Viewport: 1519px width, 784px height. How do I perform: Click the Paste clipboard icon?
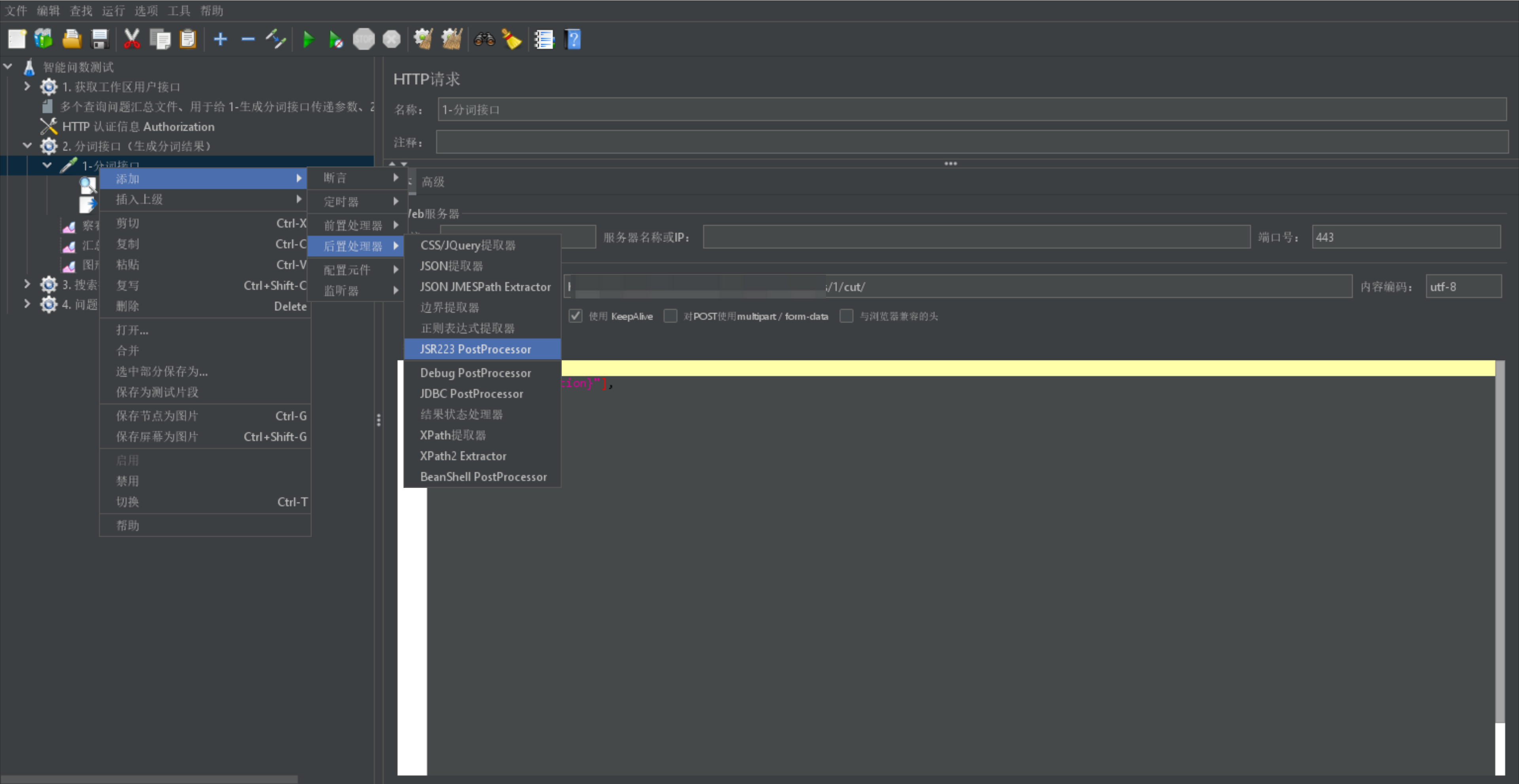[x=188, y=40]
